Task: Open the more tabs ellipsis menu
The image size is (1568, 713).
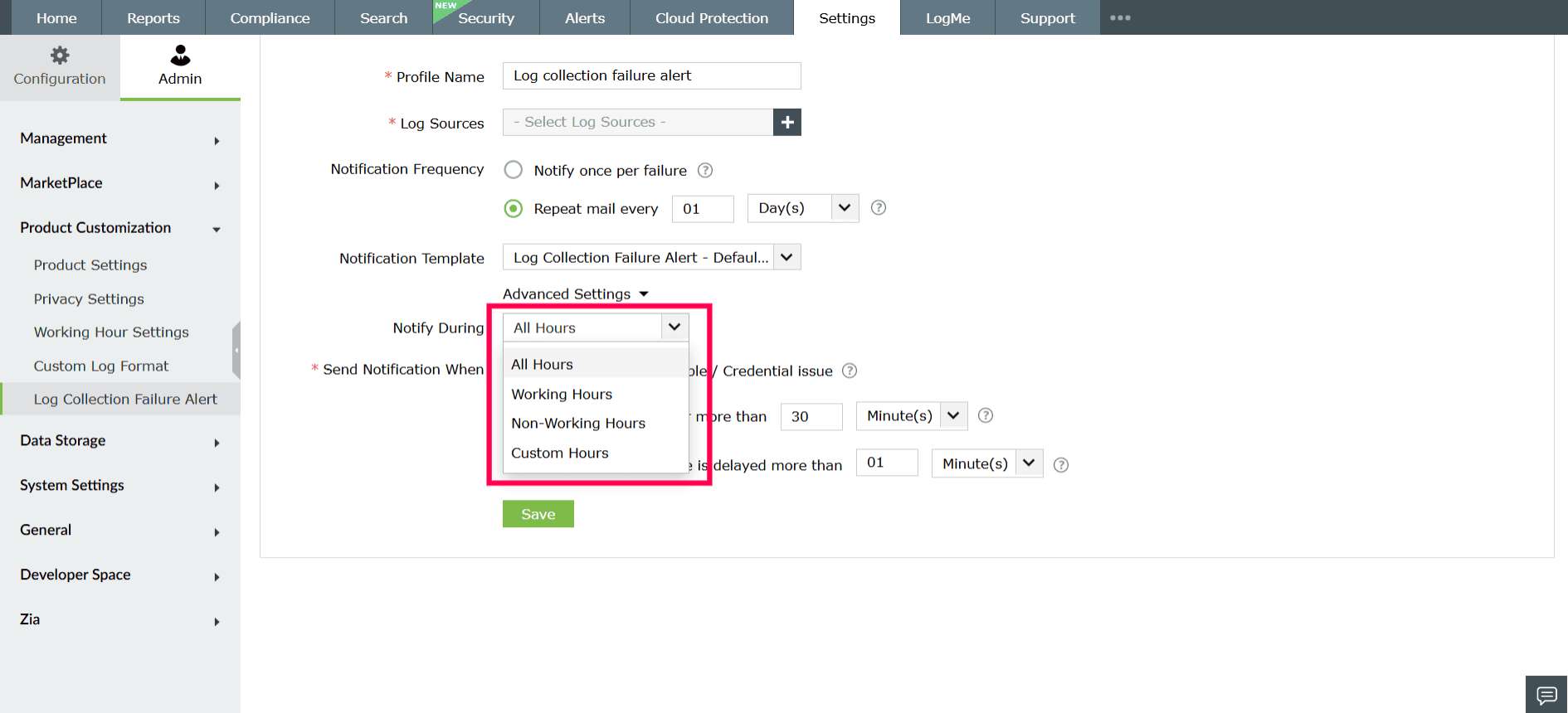Action: tap(1120, 17)
